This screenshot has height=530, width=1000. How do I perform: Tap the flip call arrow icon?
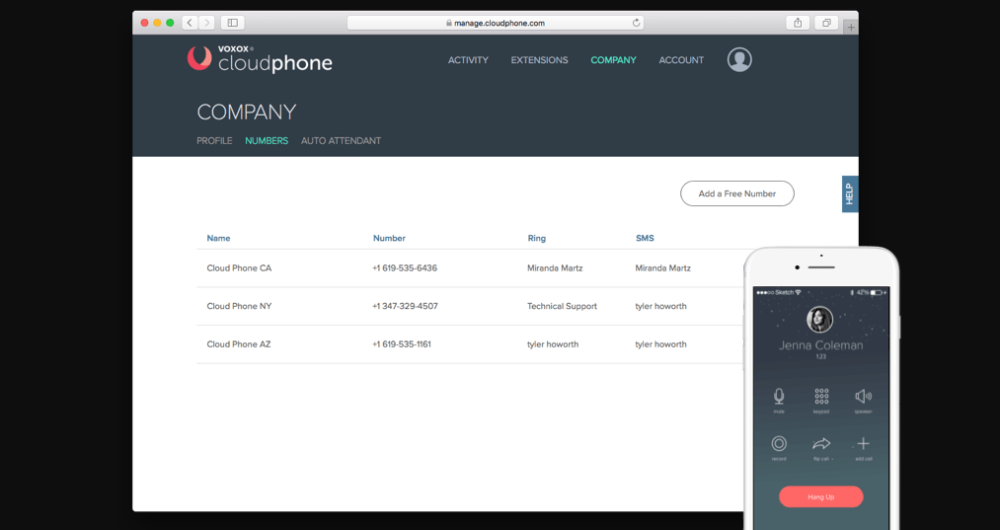[x=821, y=444]
